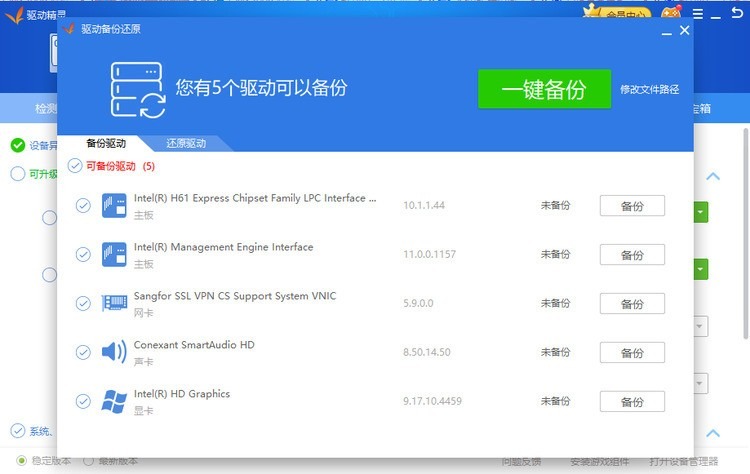The image size is (750, 474).
Task: Close the 驱动备份还原 dialog
Action: click(x=684, y=30)
